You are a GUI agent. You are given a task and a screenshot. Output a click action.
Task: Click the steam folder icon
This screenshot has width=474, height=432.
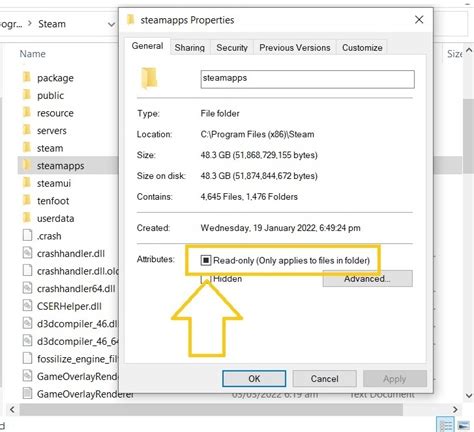tap(27, 148)
